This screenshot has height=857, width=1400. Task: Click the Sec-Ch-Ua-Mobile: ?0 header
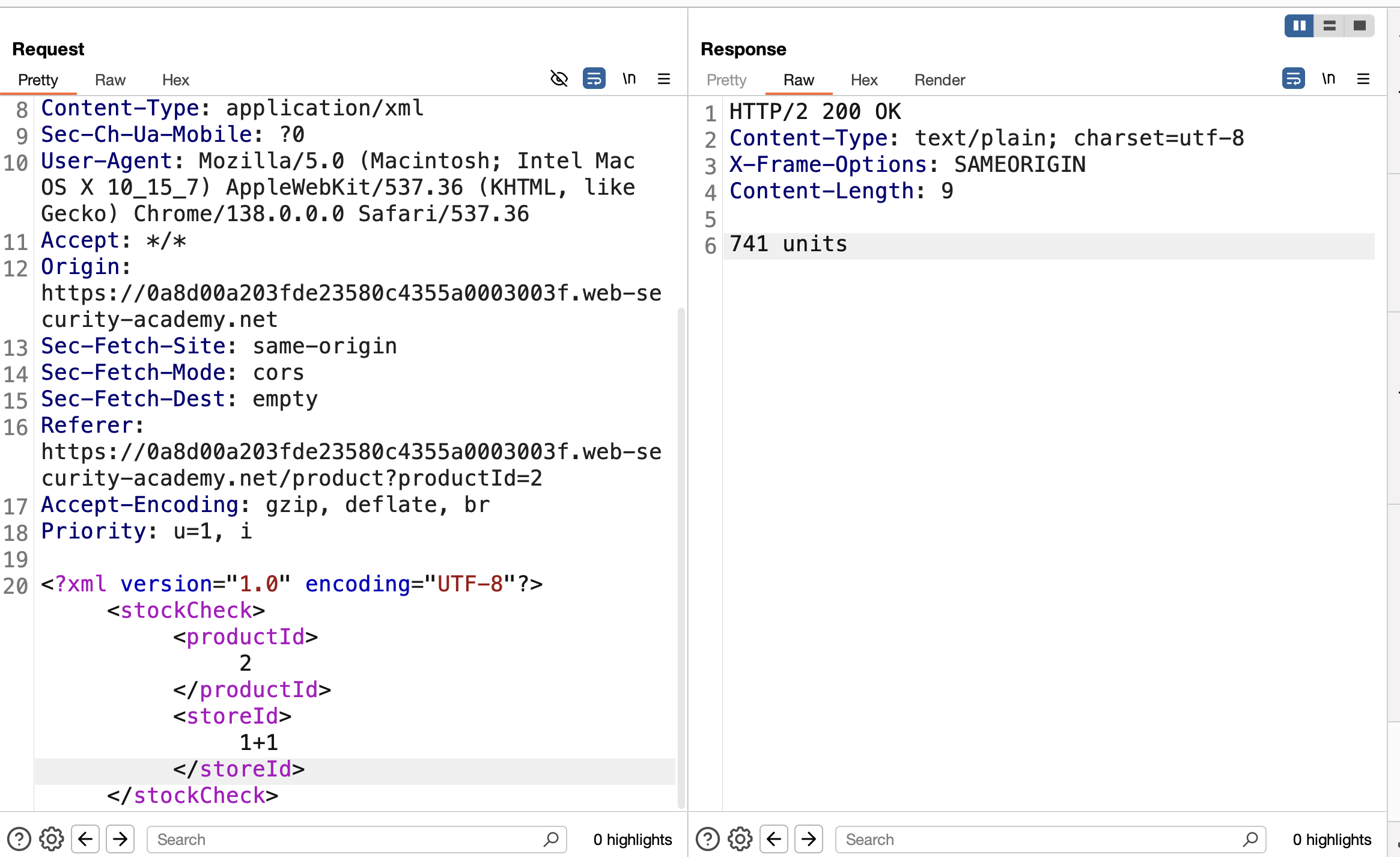(173, 135)
